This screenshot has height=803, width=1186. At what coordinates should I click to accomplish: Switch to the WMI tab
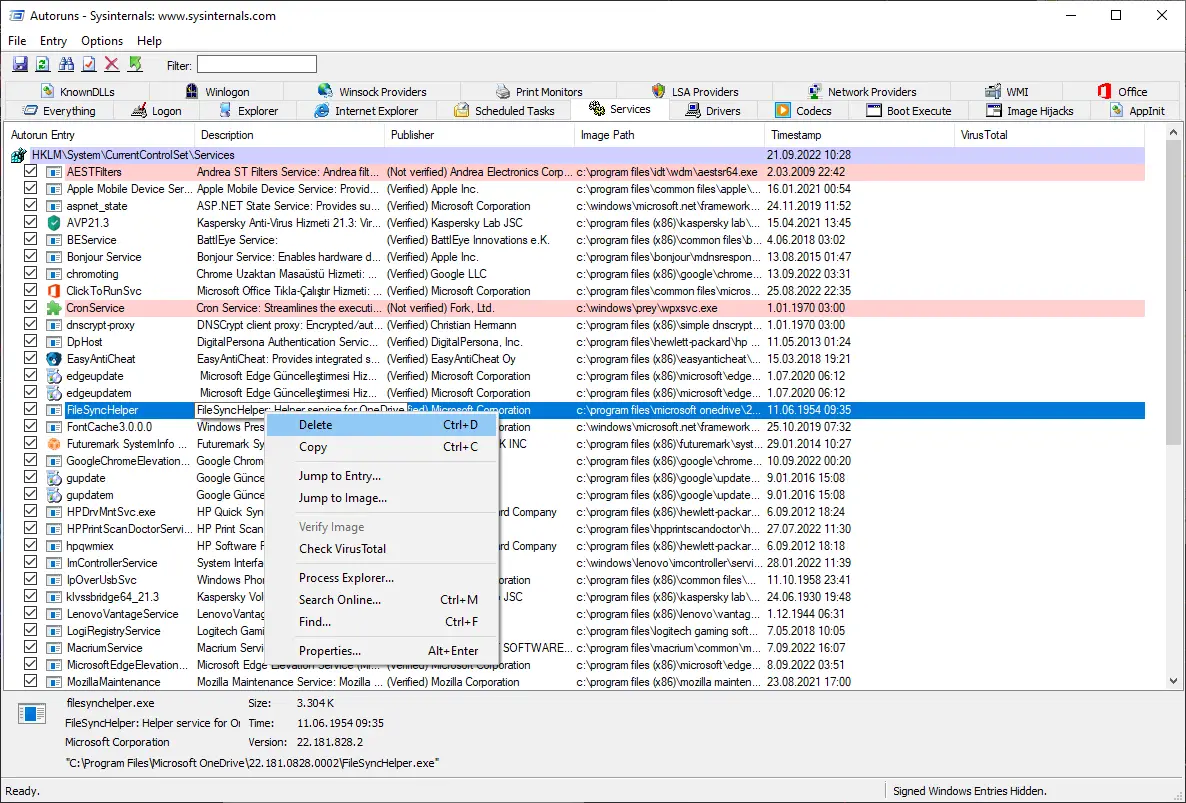coord(1007,91)
